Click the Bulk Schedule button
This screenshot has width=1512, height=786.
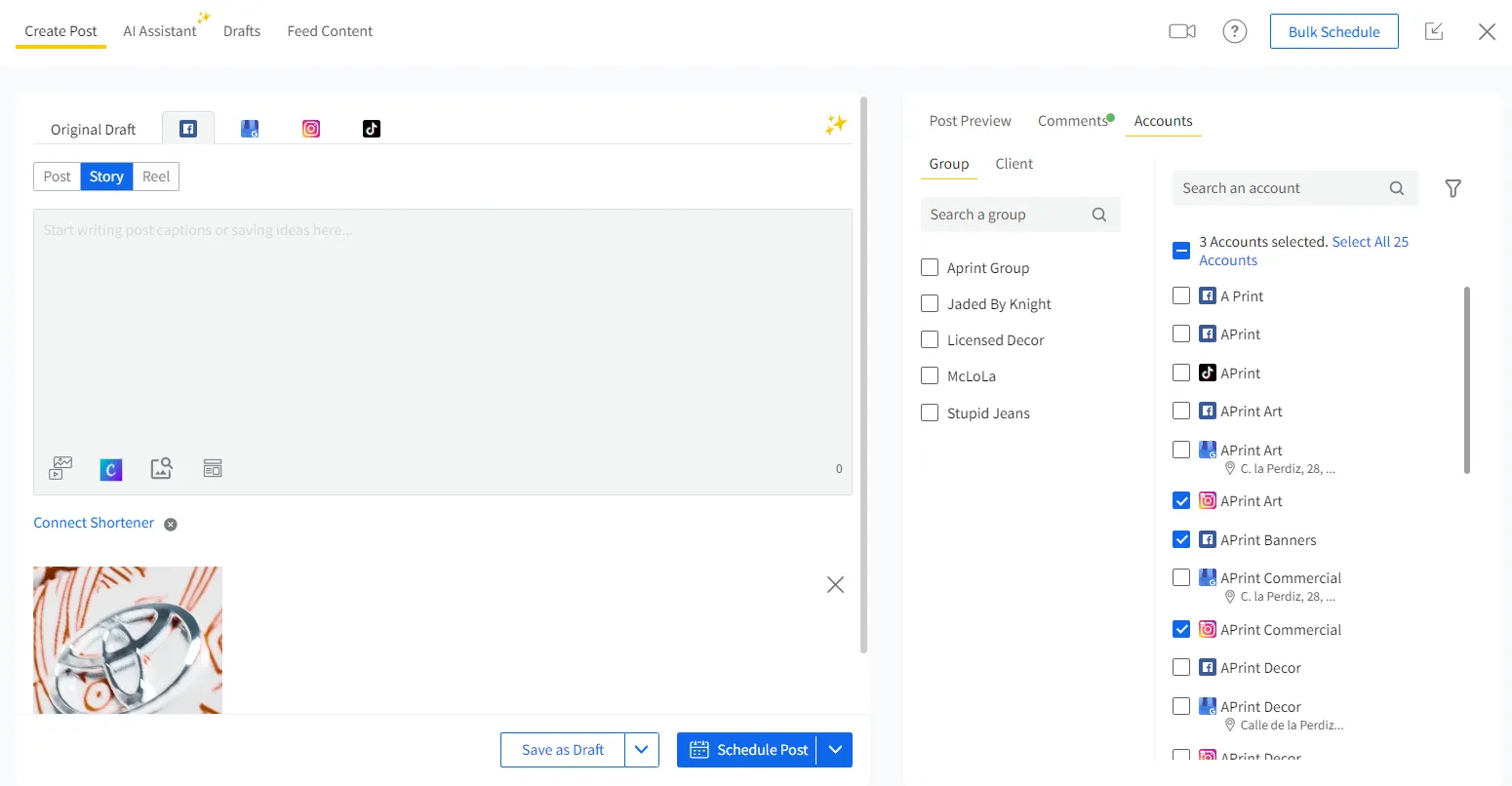(1333, 31)
